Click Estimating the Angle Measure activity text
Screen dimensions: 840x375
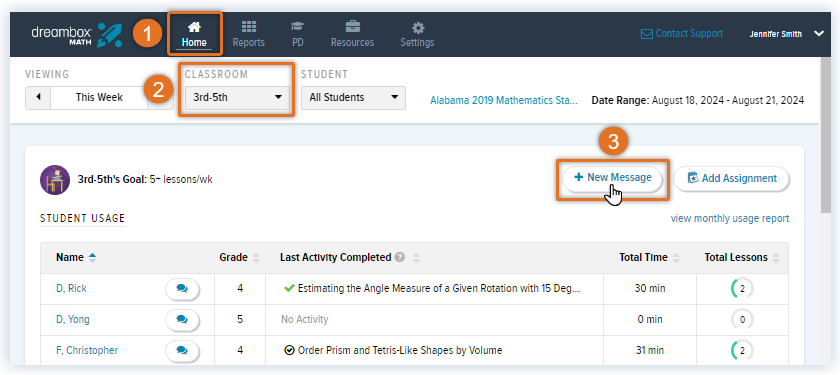[439, 288]
